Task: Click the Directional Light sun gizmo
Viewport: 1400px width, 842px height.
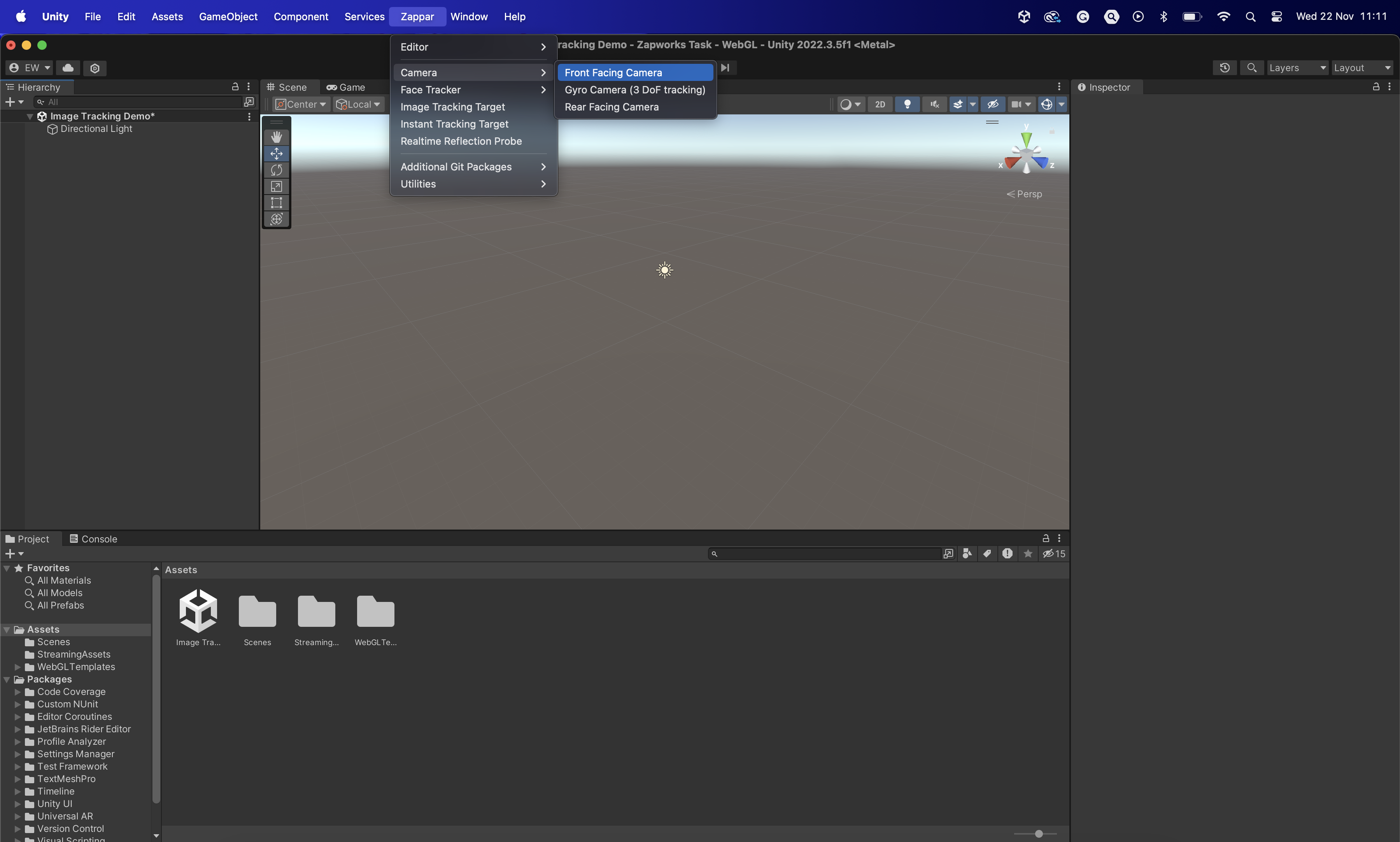Action: click(x=665, y=270)
